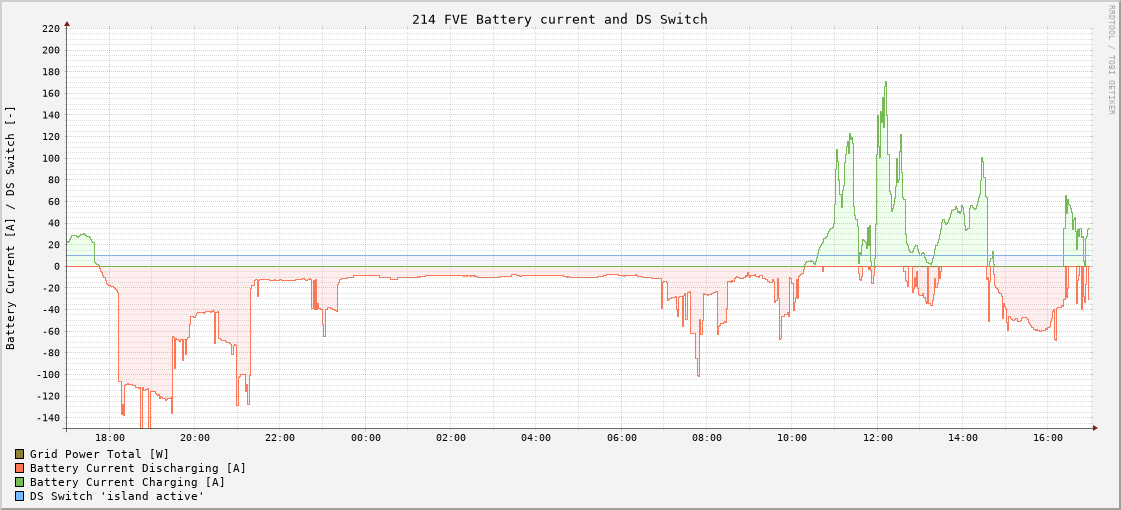The width and height of the screenshot is (1121, 510).
Task: Click the -140 value on the Y axis
Action: pyautogui.click(x=47, y=419)
